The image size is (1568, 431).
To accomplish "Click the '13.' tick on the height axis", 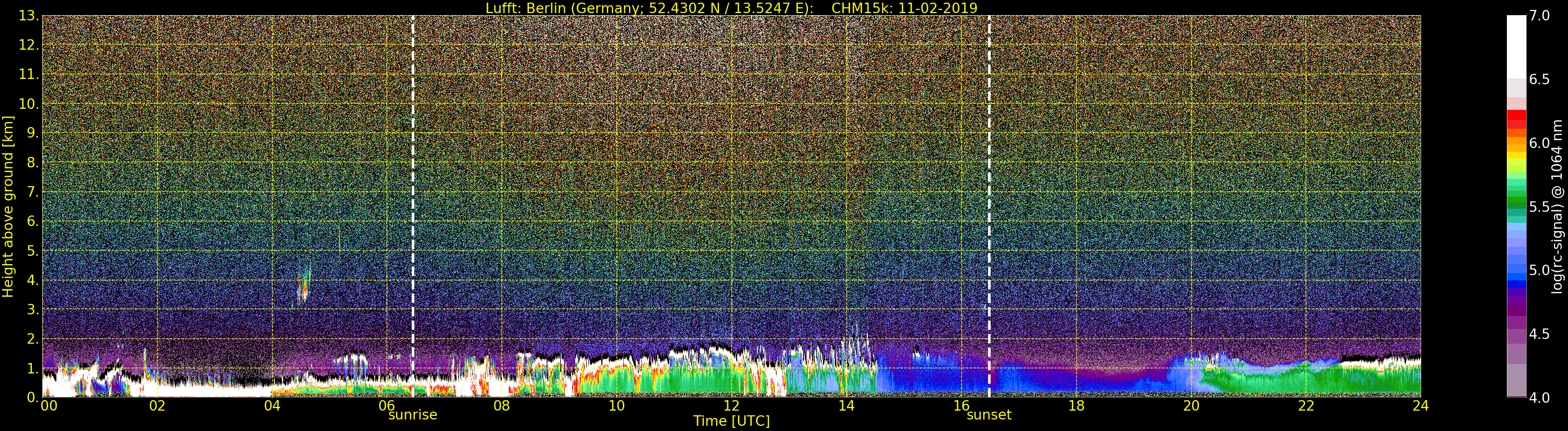I will (x=29, y=16).
